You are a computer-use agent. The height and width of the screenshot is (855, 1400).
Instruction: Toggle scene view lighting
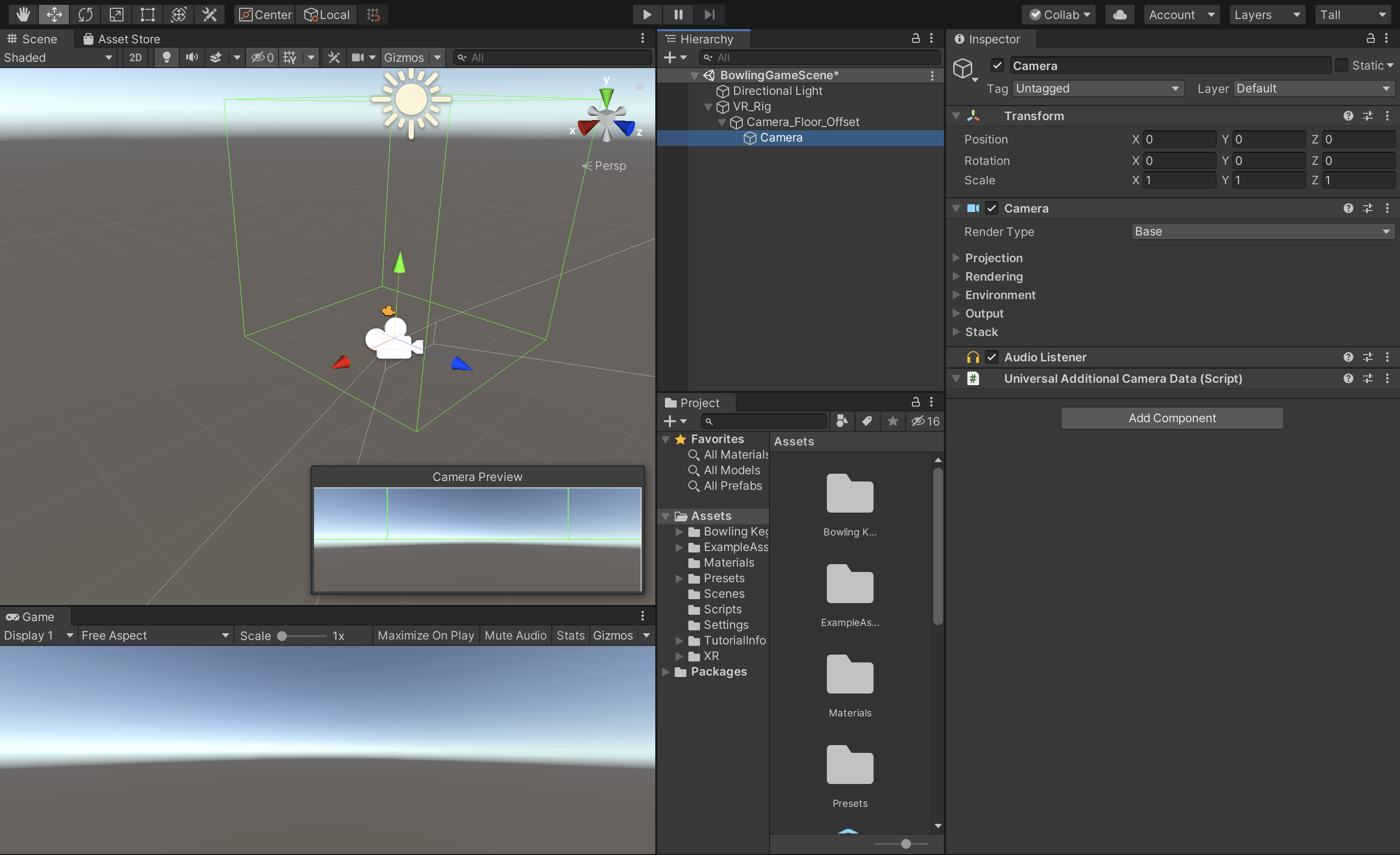click(166, 57)
